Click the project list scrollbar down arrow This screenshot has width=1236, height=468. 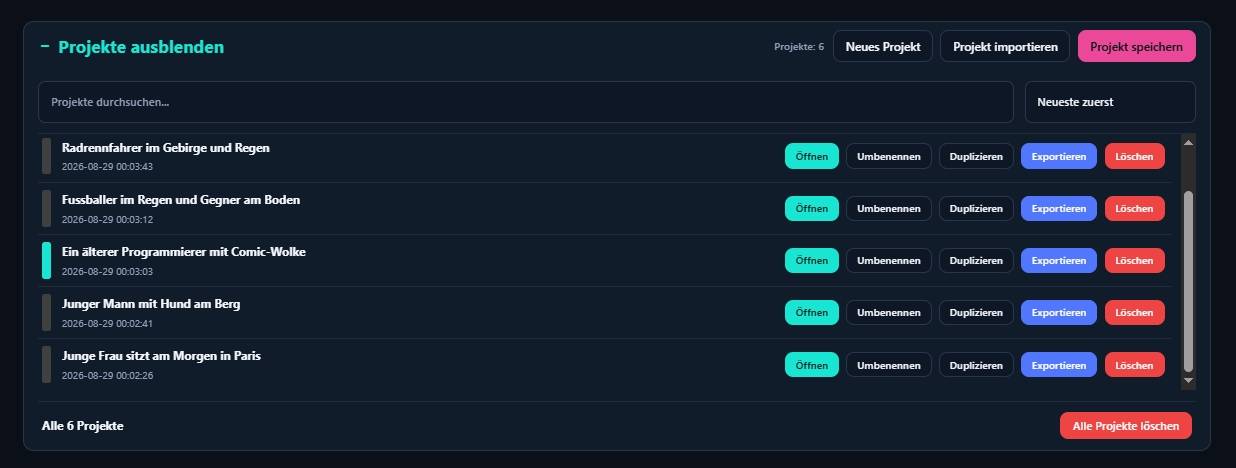coord(1188,381)
